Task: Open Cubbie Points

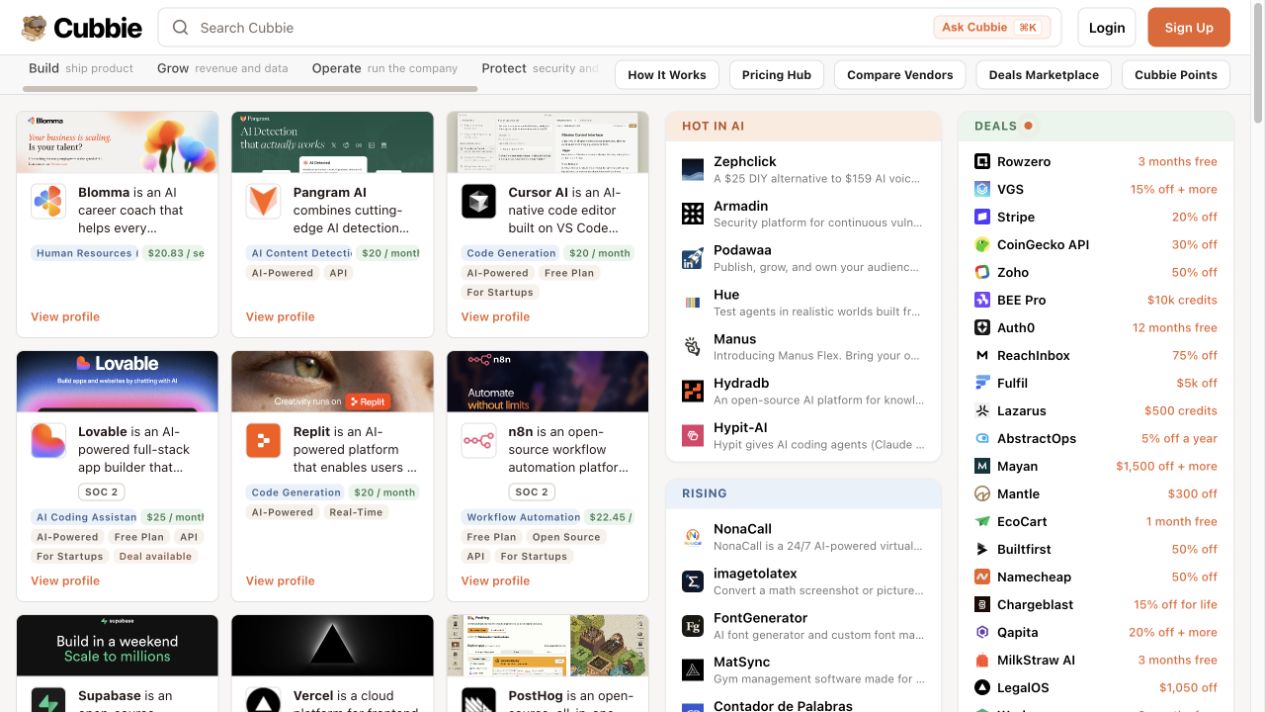Action: tap(1176, 75)
